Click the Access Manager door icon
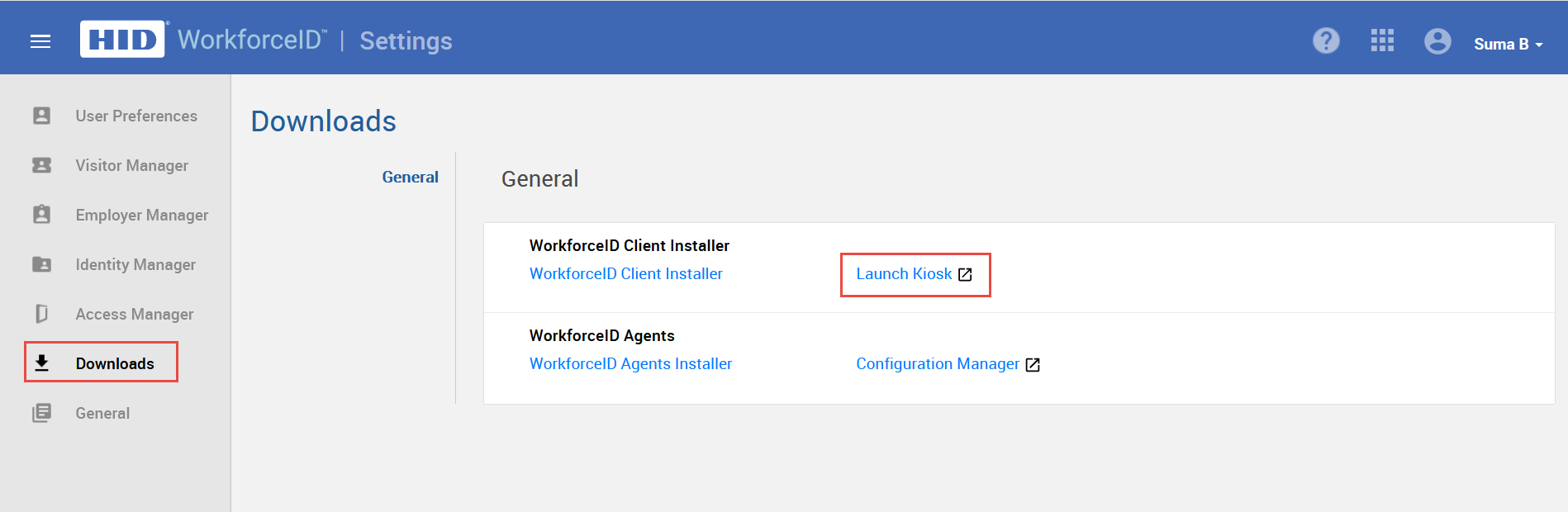1568x512 pixels. click(41, 314)
